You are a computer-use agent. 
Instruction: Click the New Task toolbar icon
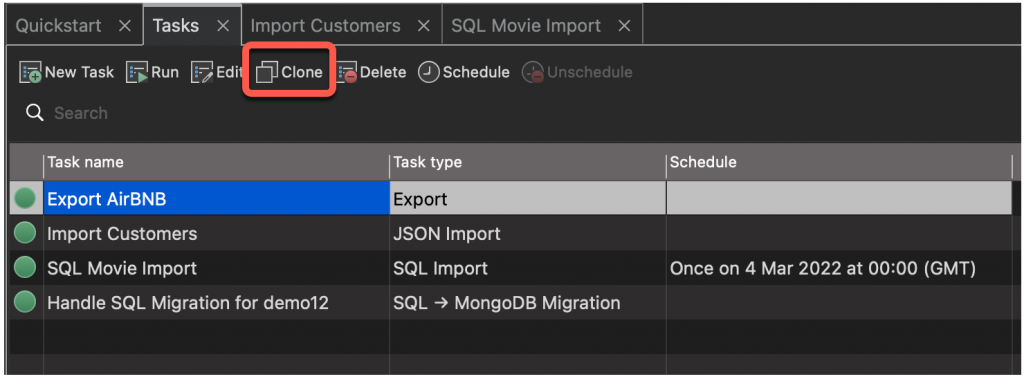[x=30, y=73]
